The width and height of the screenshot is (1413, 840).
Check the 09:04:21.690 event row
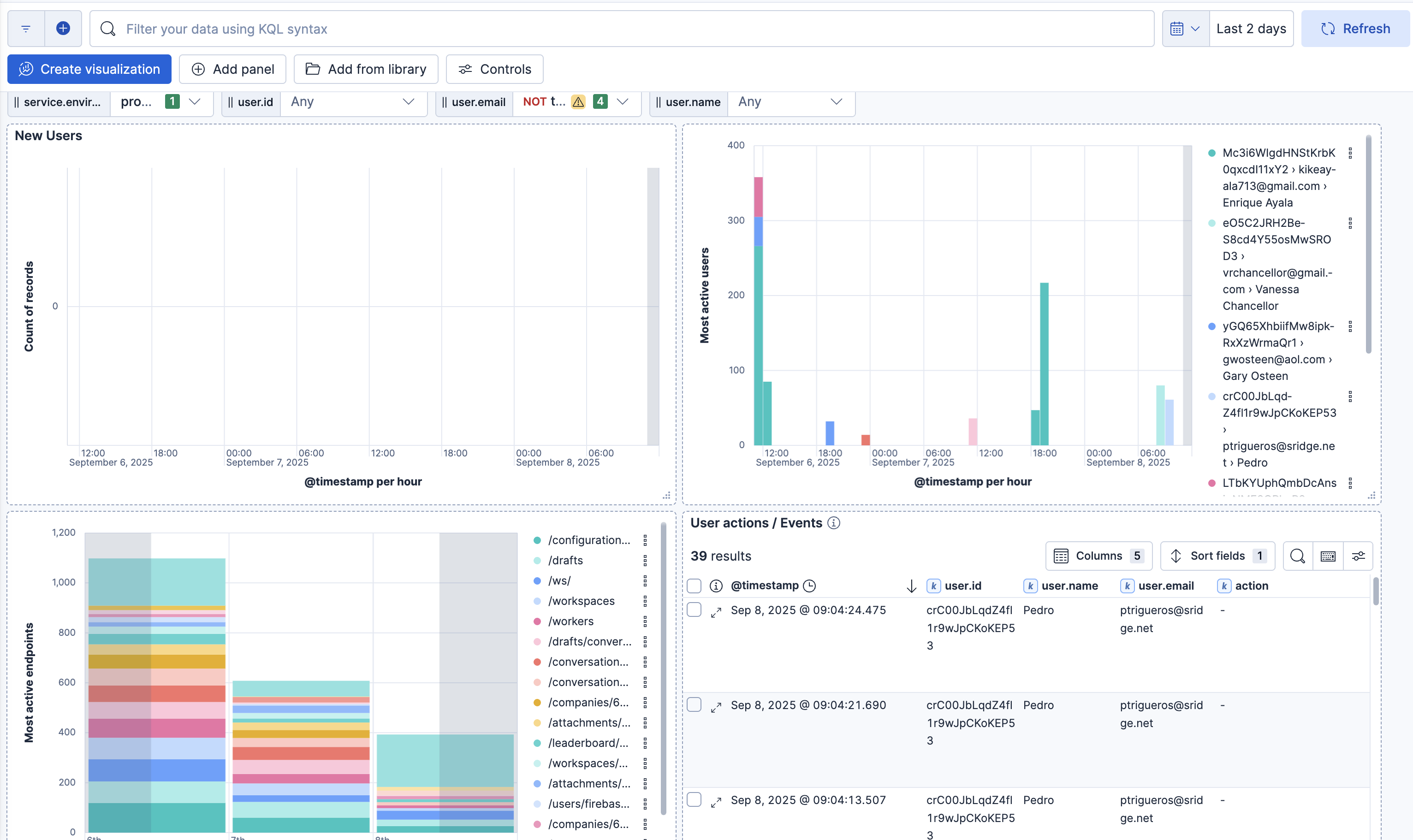(x=694, y=705)
